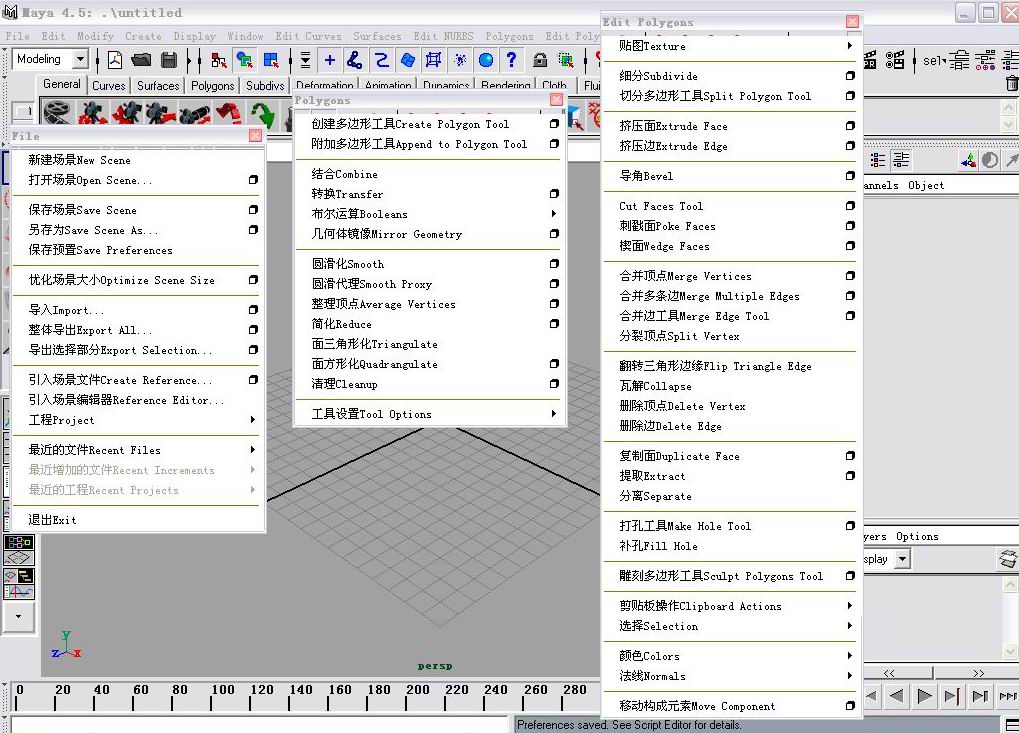Expand the Booleans submenu
The image size is (1019, 733).
pyautogui.click(x=554, y=214)
